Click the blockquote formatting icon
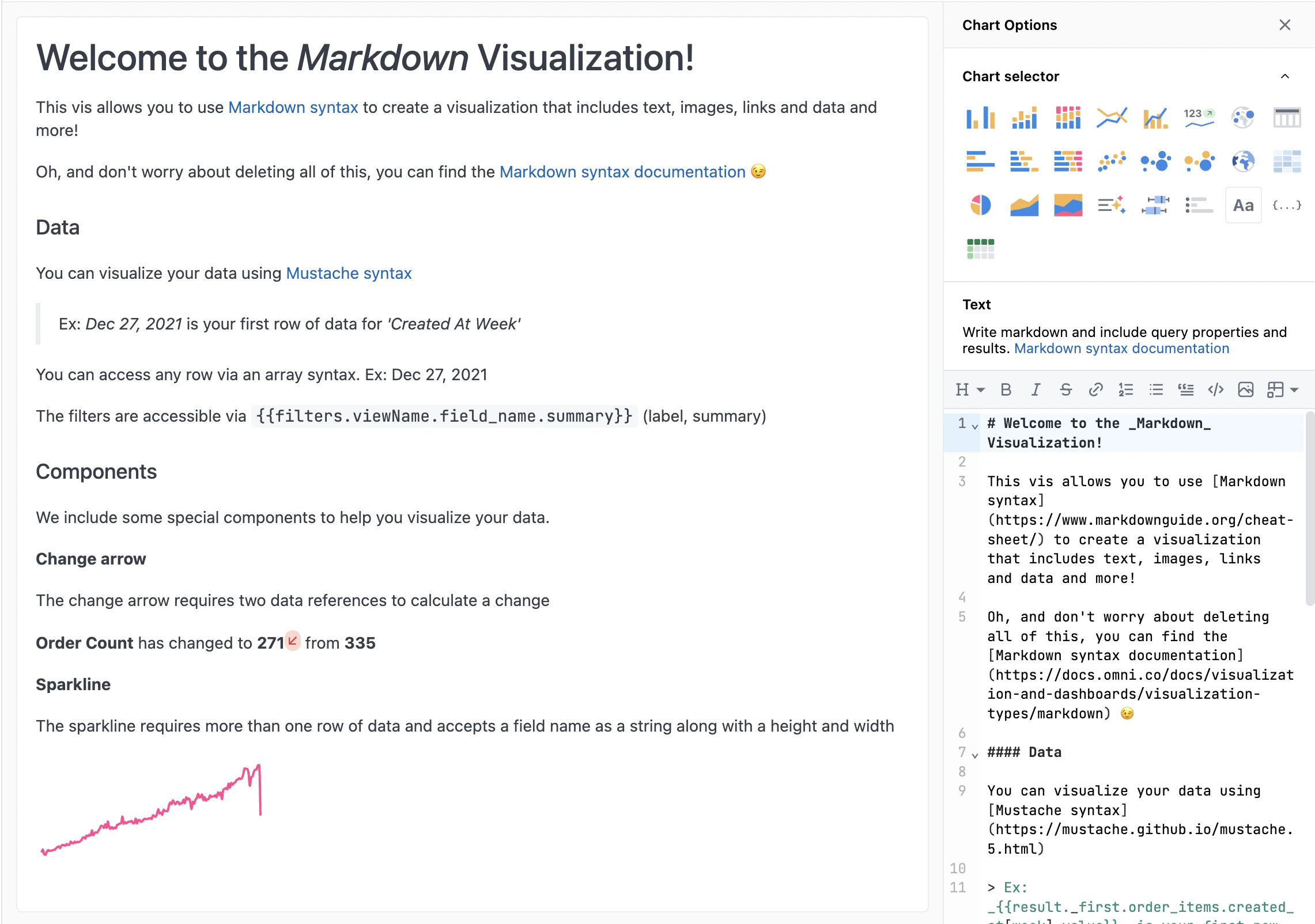The image size is (1315, 924). click(x=1185, y=389)
